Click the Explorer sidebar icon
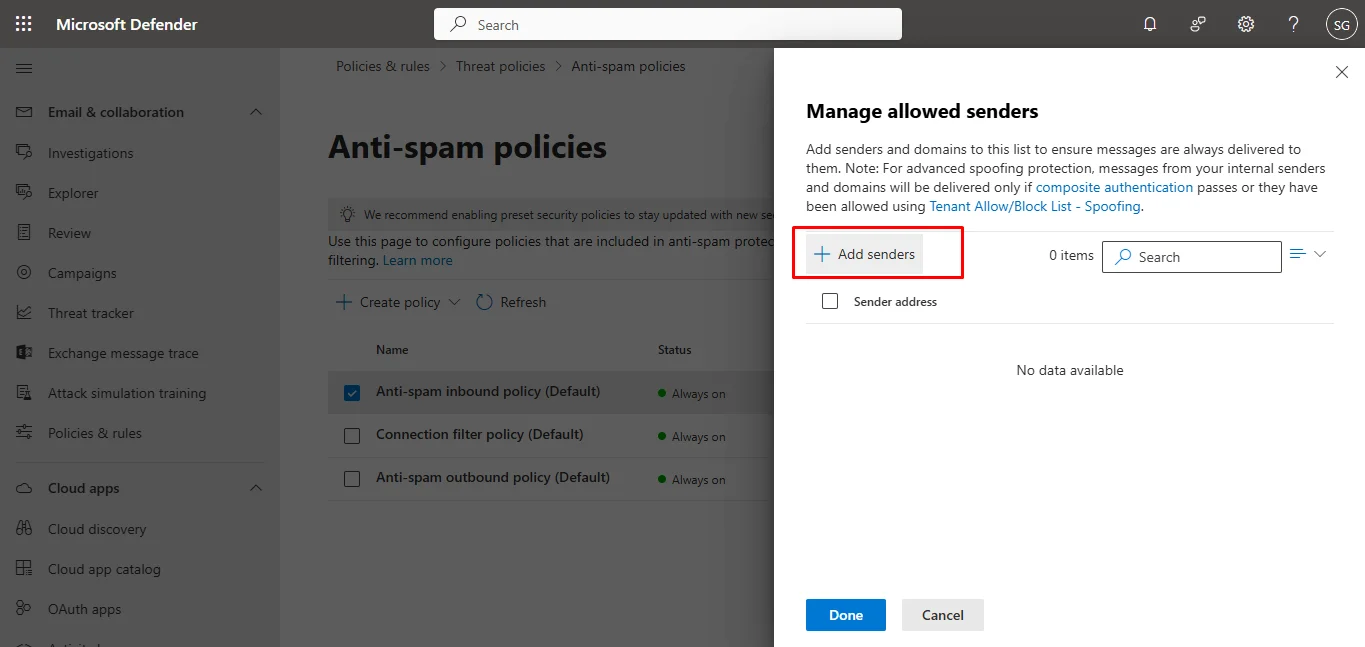The height and width of the screenshot is (647, 1365). click(25, 192)
